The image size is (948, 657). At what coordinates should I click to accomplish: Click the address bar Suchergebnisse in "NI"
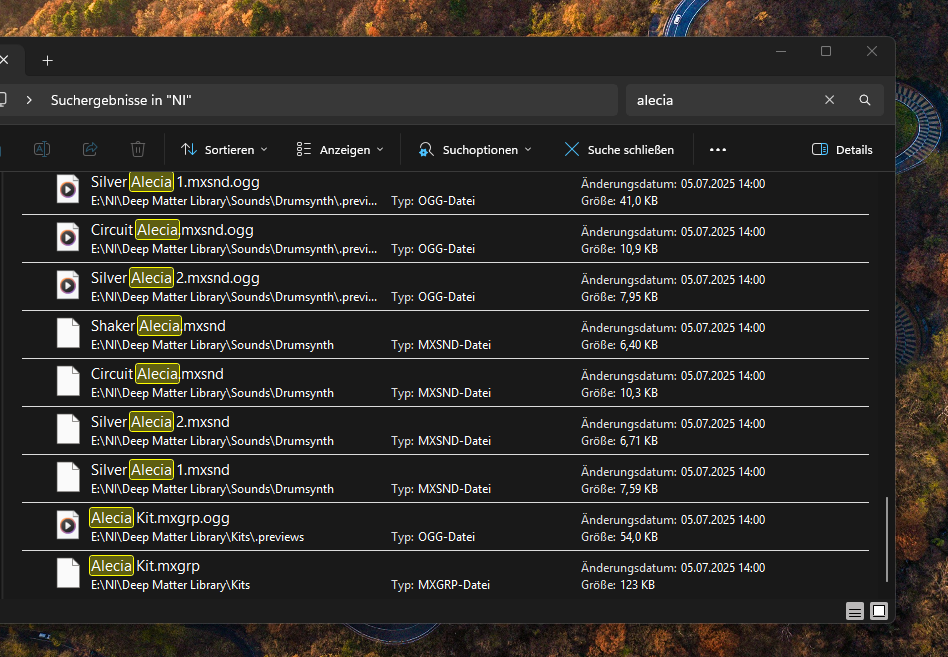(x=121, y=100)
